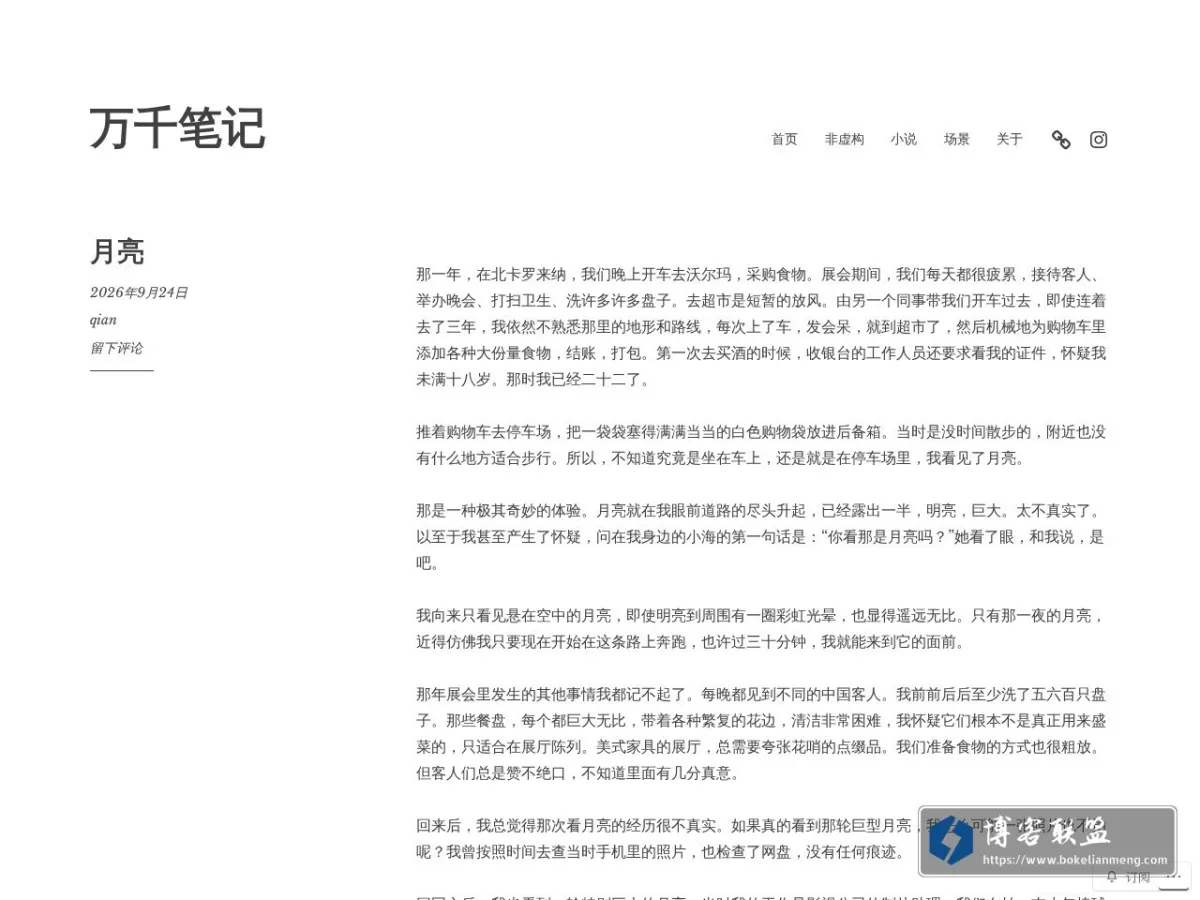Screen dimensions: 1200x900
Task: Click the paragraph starting 那一年，在北卡罗来纳
Action: (761, 326)
